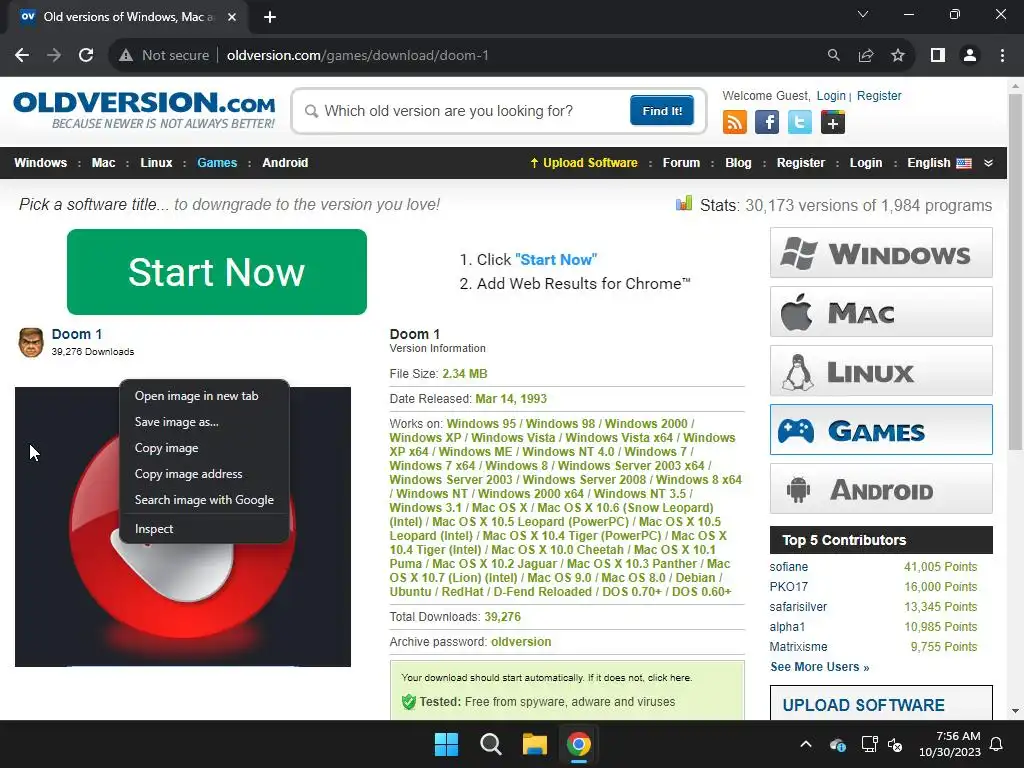Image resolution: width=1024 pixels, height=768 pixels.
Task: Open the notifications bell in system tray
Action: 997,744
